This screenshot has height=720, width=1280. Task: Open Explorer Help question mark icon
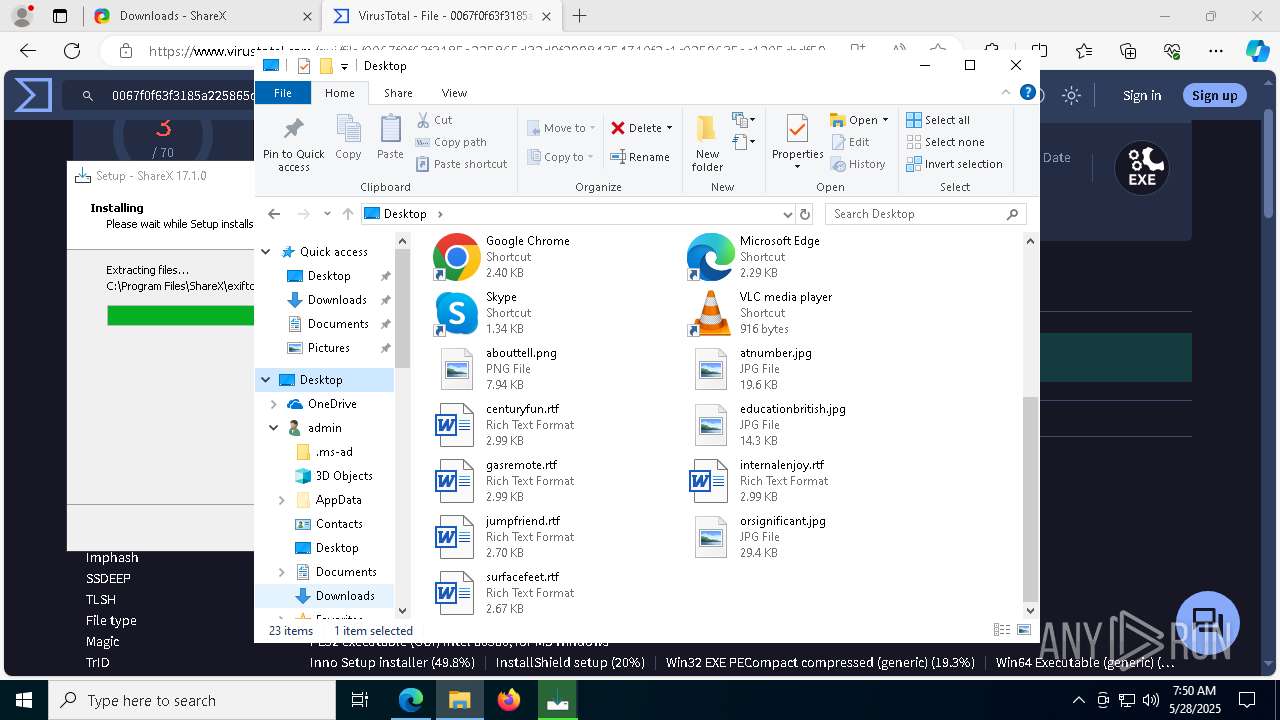1027,92
